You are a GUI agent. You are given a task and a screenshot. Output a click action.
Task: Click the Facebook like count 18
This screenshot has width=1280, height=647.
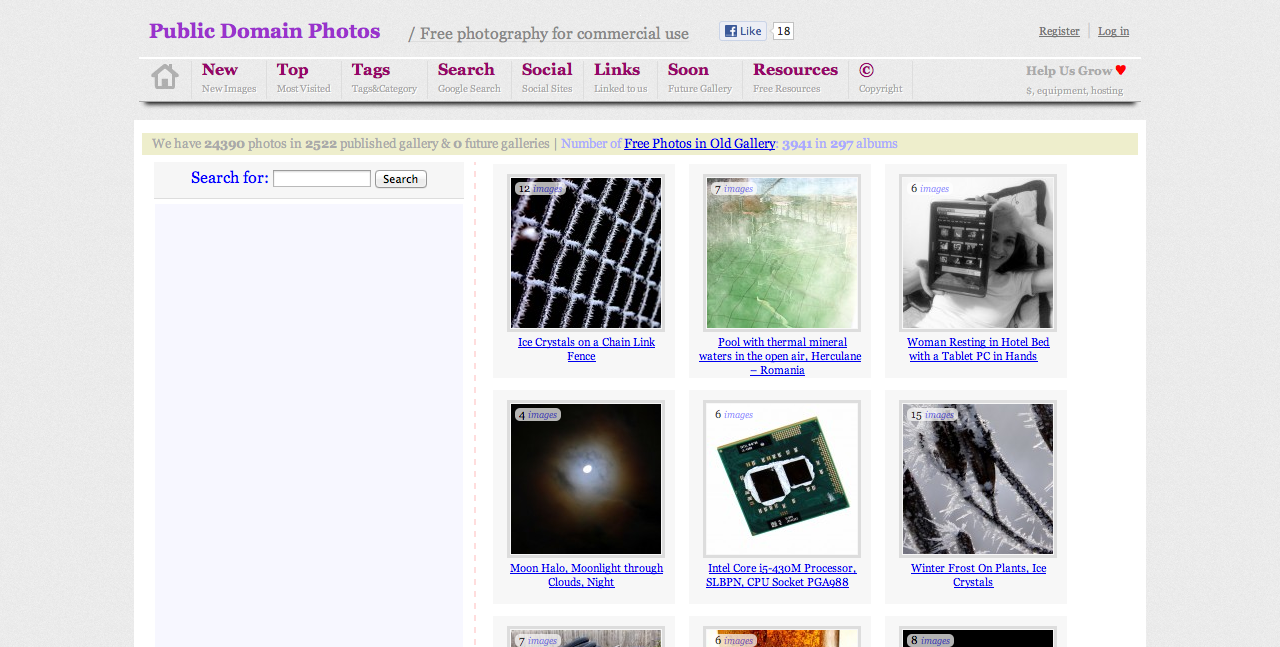[x=783, y=31]
